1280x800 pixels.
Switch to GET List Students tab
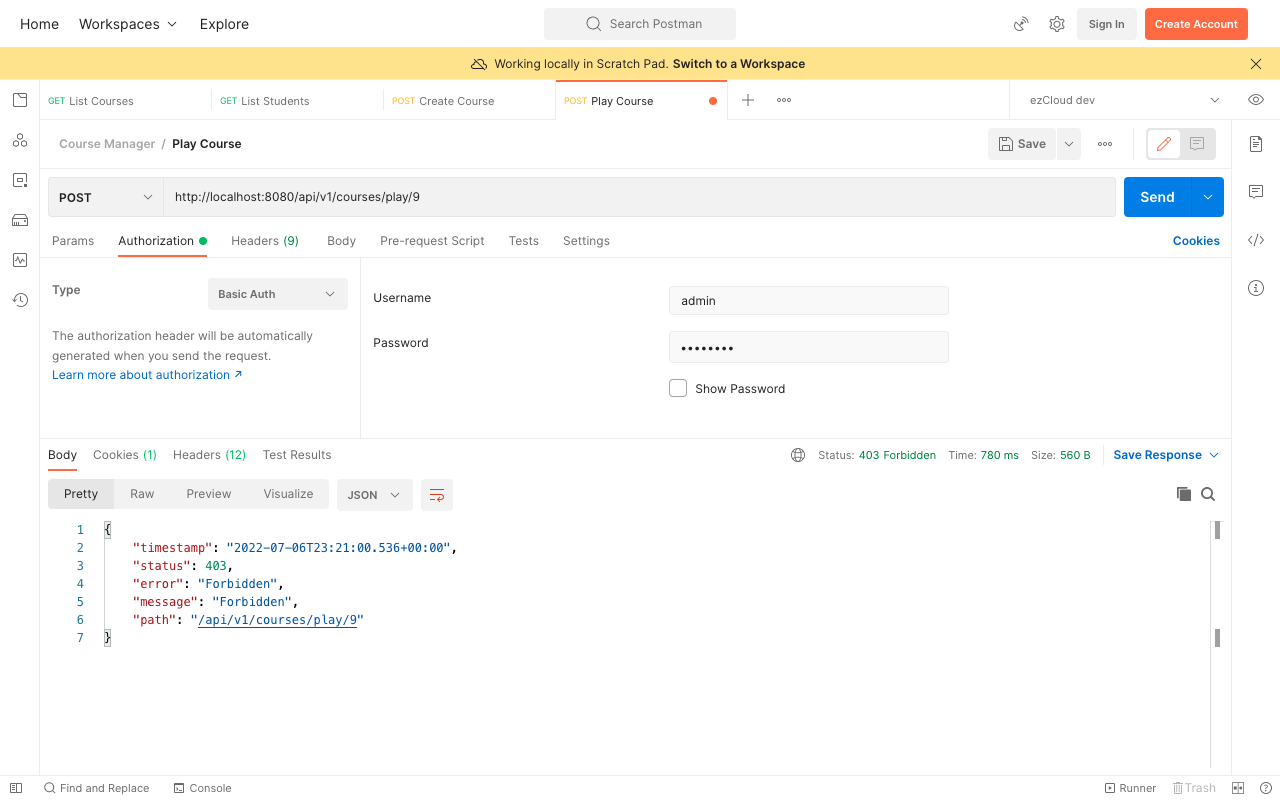pos(298,100)
